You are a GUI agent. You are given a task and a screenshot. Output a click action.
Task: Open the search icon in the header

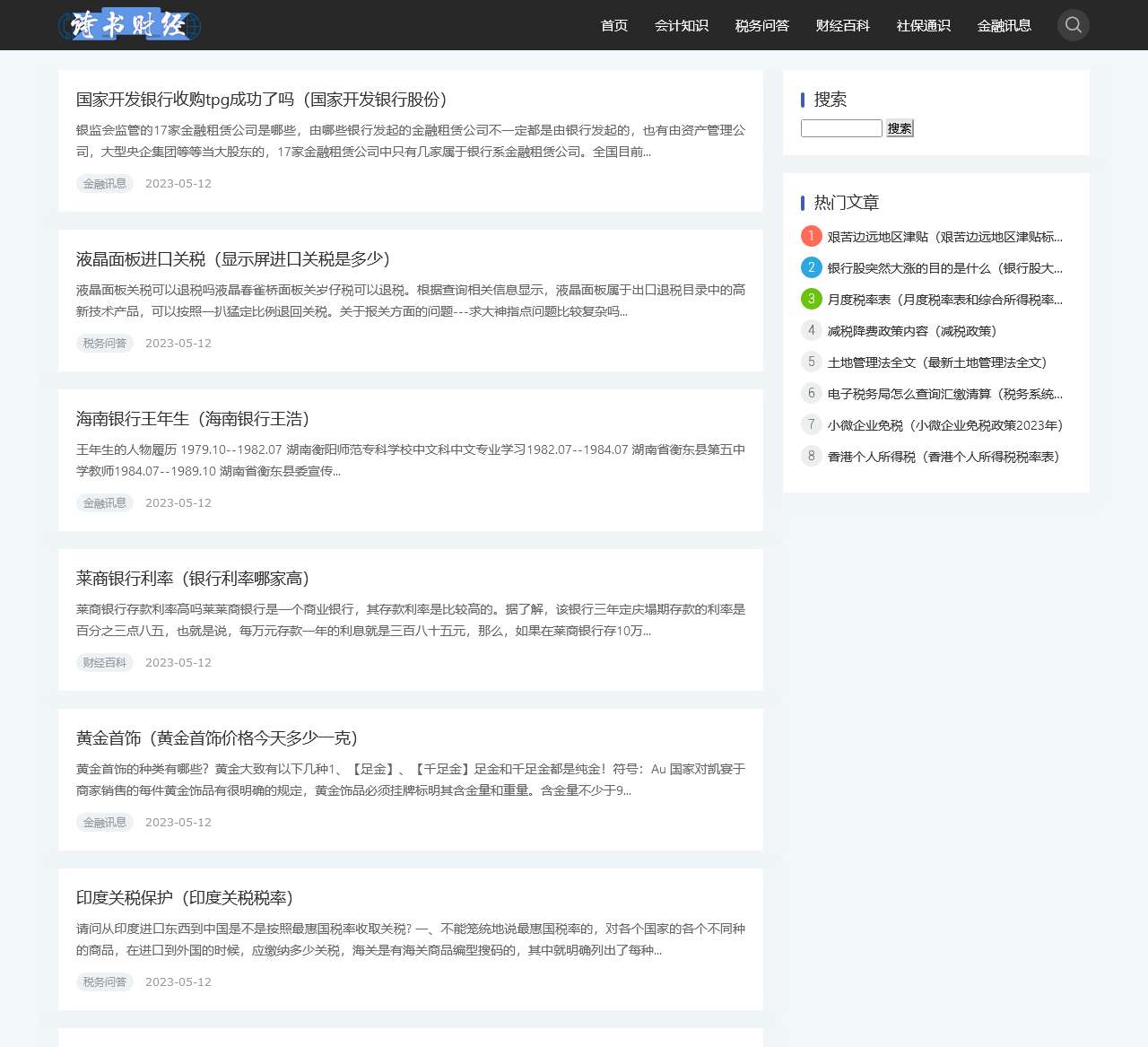click(x=1073, y=25)
